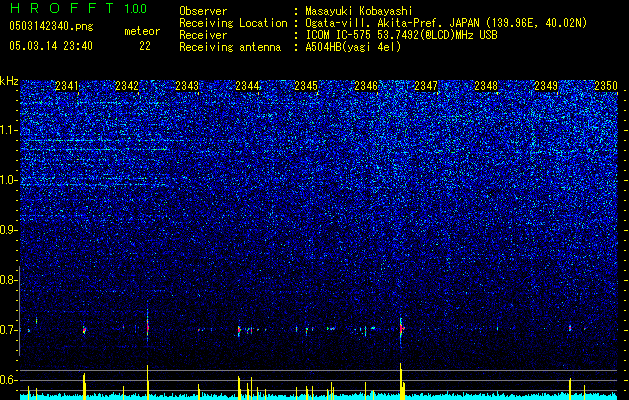Click the meteor label
The image size is (629, 400).
142,31
